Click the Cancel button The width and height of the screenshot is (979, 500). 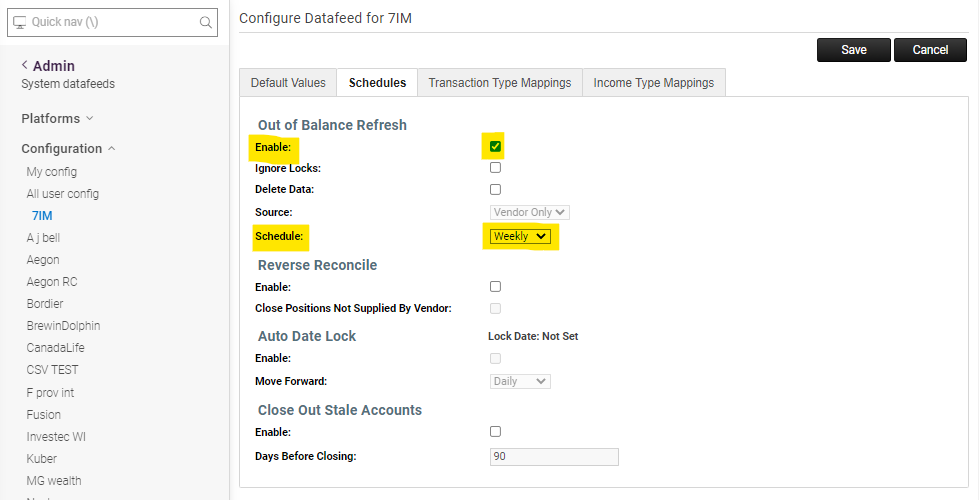pos(930,50)
